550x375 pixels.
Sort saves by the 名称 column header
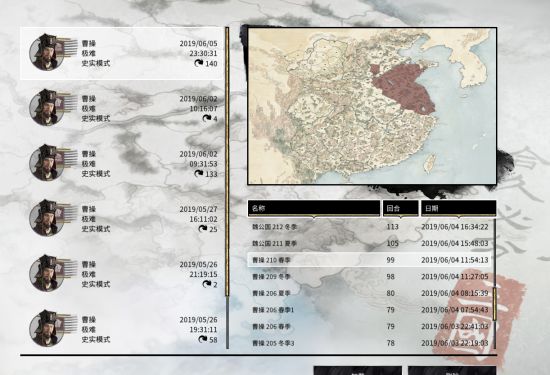[314, 208]
